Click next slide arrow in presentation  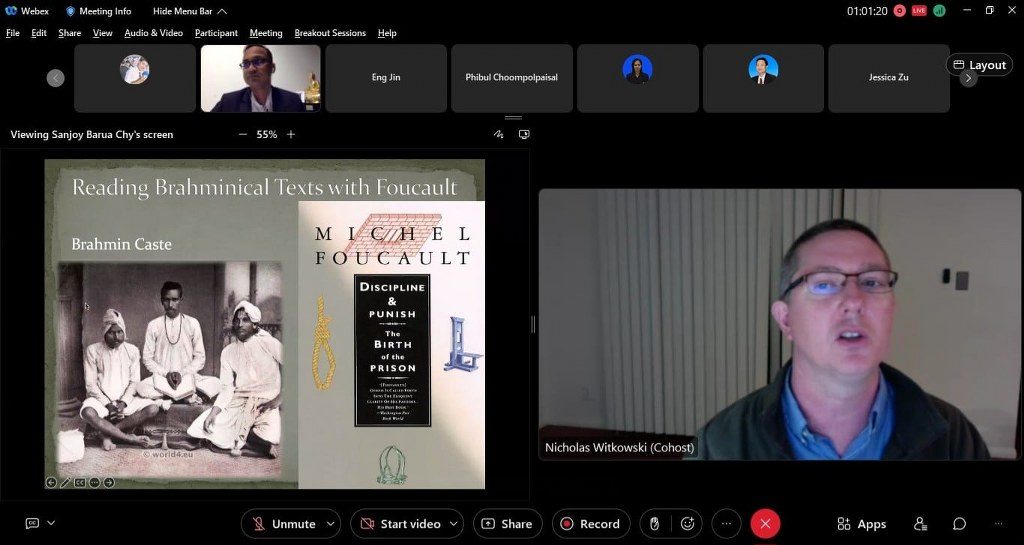(109, 482)
